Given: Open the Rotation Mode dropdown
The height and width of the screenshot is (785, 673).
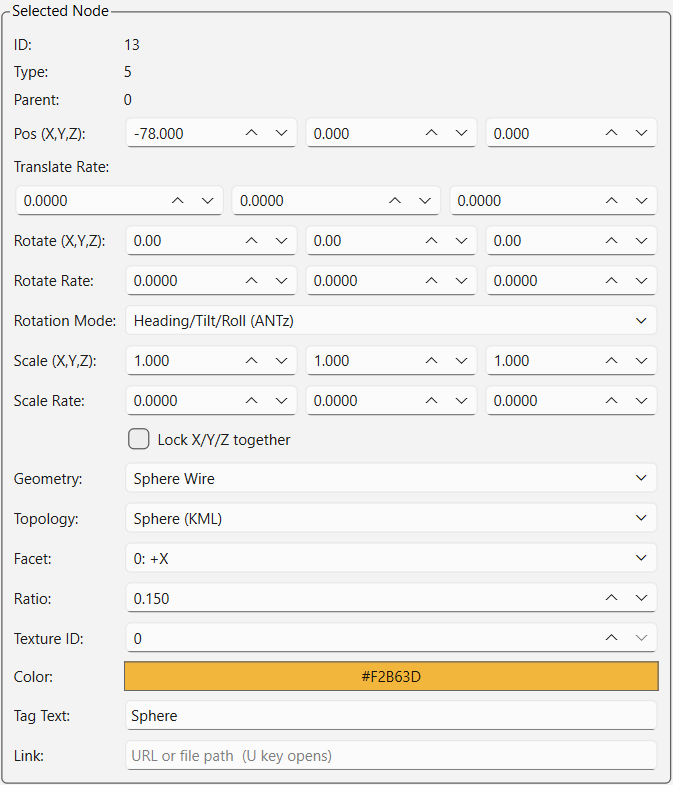Looking at the screenshot, I should click(x=391, y=320).
